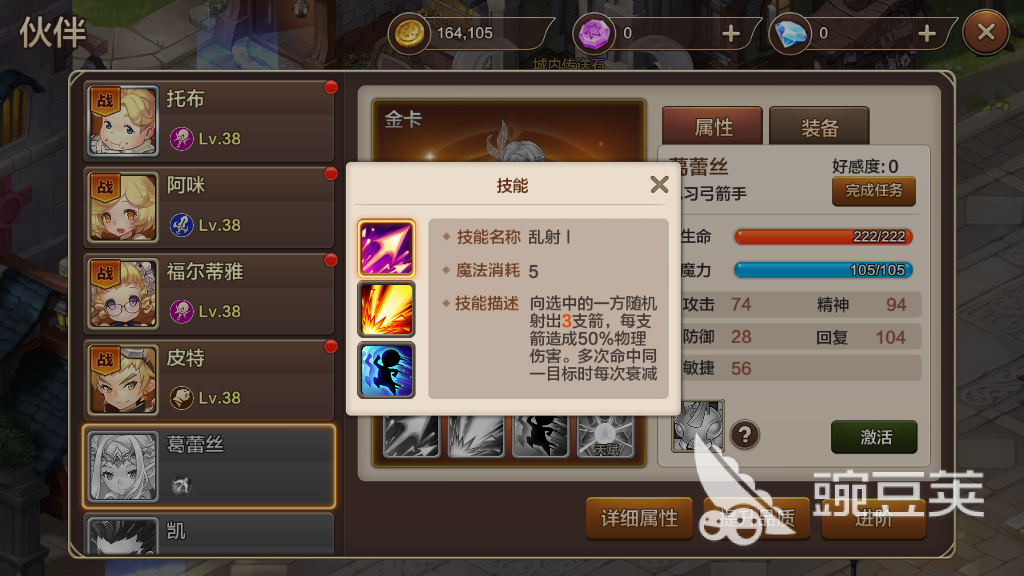Add purple gems with the plus button
Screen dimensions: 1024x576
[x=731, y=33]
